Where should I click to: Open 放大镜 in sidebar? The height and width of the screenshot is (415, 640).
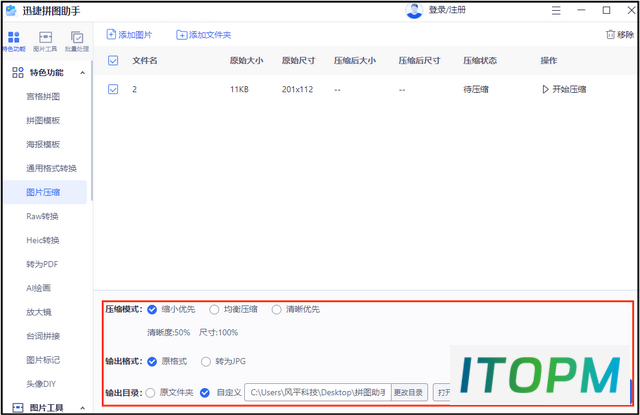click(x=39, y=312)
